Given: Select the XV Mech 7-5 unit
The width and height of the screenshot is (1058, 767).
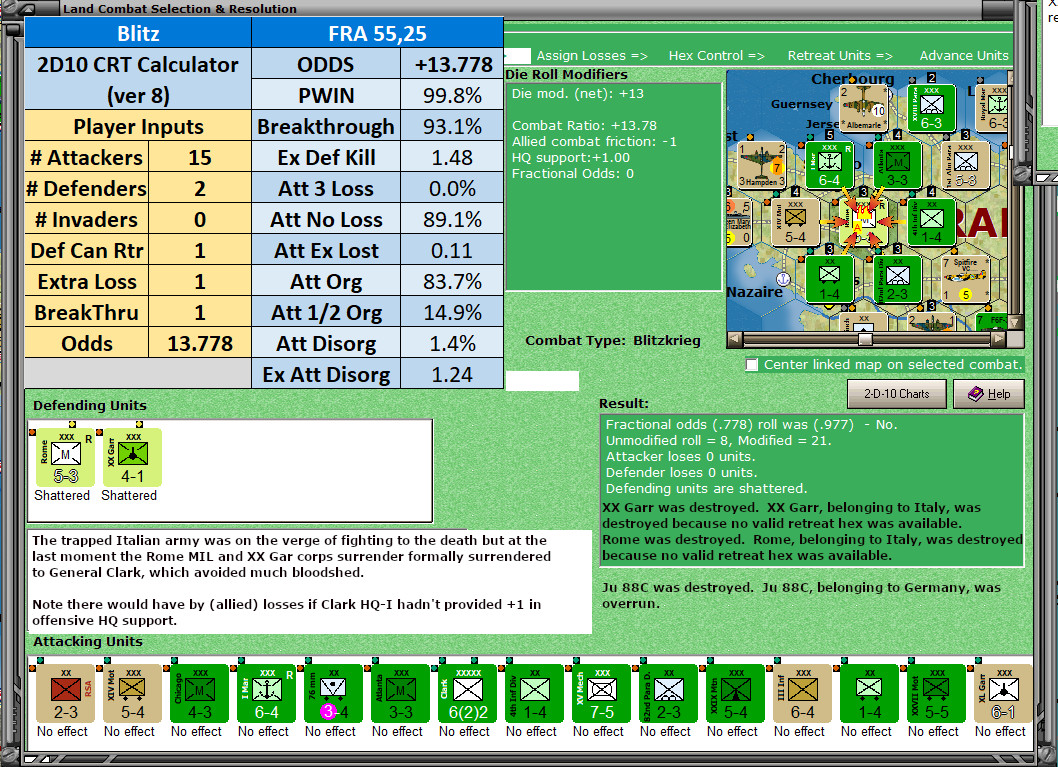Looking at the screenshot, I should pyautogui.click(x=601, y=693).
